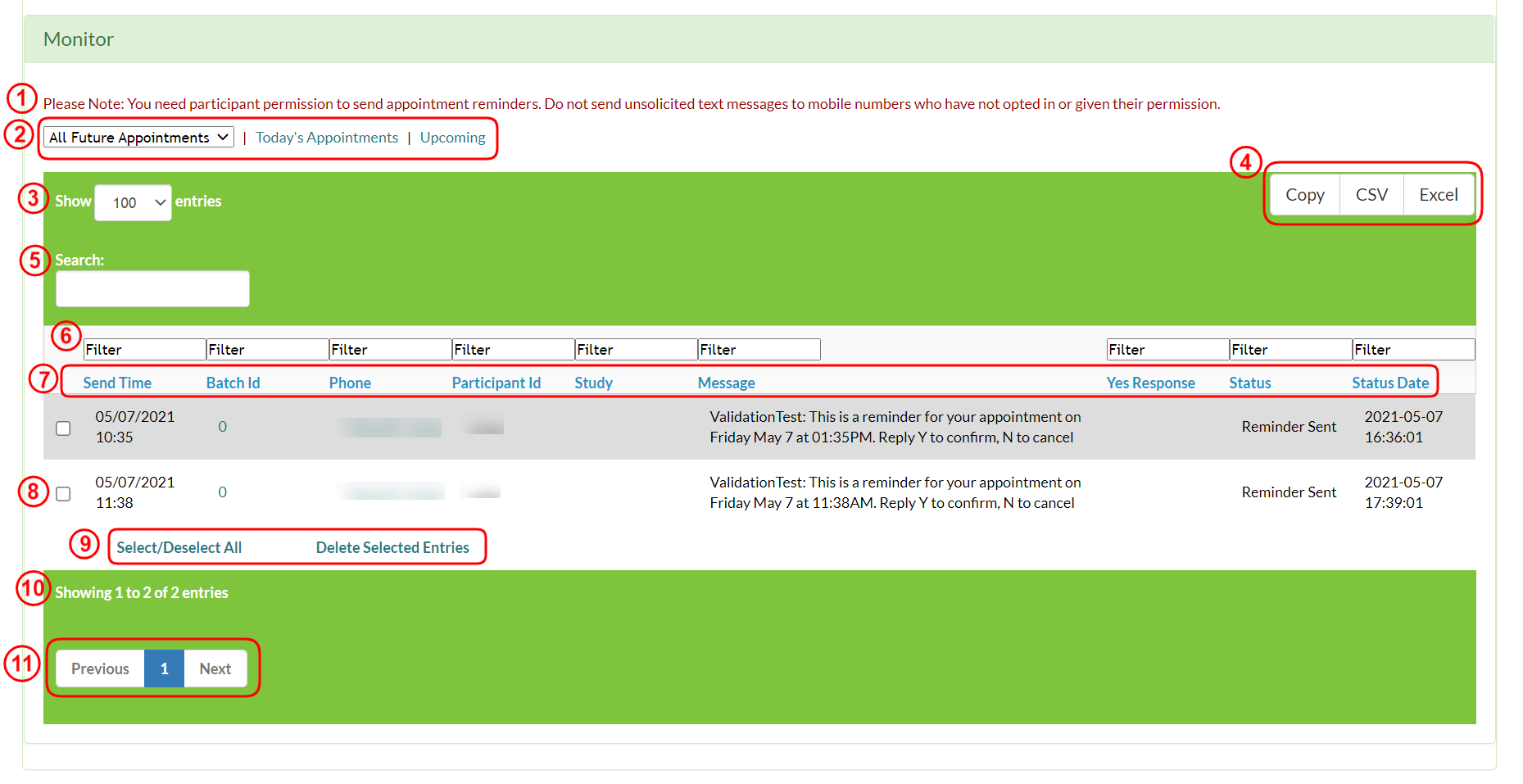The width and height of the screenshot is (1523, 784).
Task: Click the filter field above Status Date
Action: tap(1412, 350)
